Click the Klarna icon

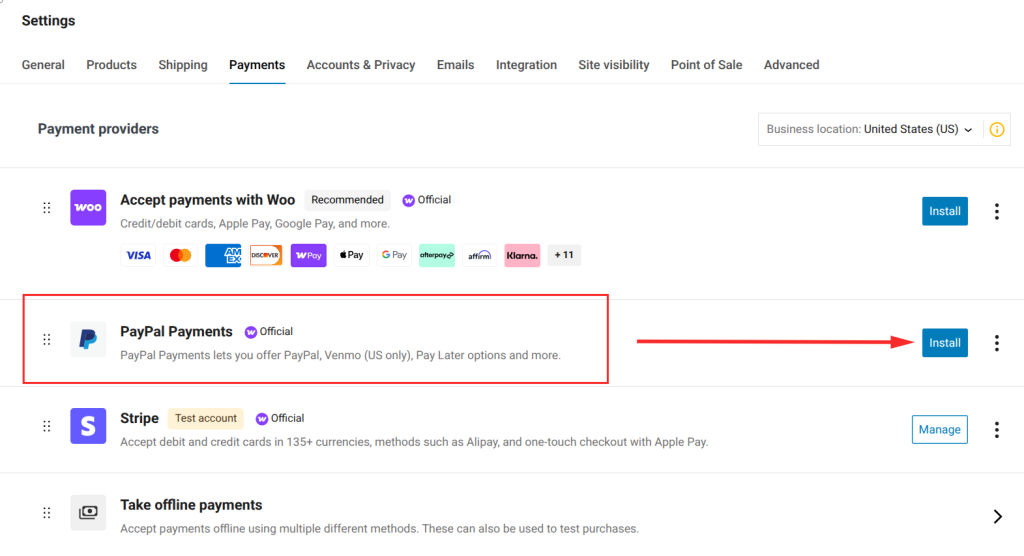click(522, 255)
